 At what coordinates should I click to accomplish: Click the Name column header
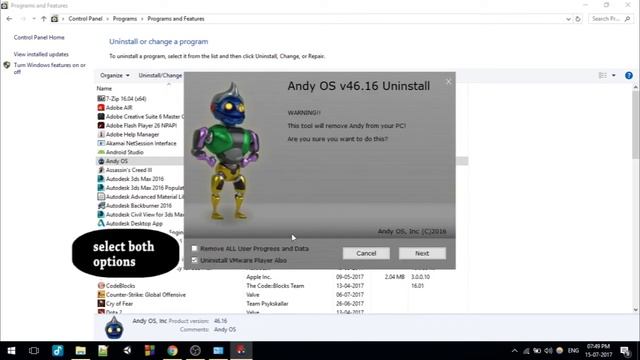tap(104, 88)
